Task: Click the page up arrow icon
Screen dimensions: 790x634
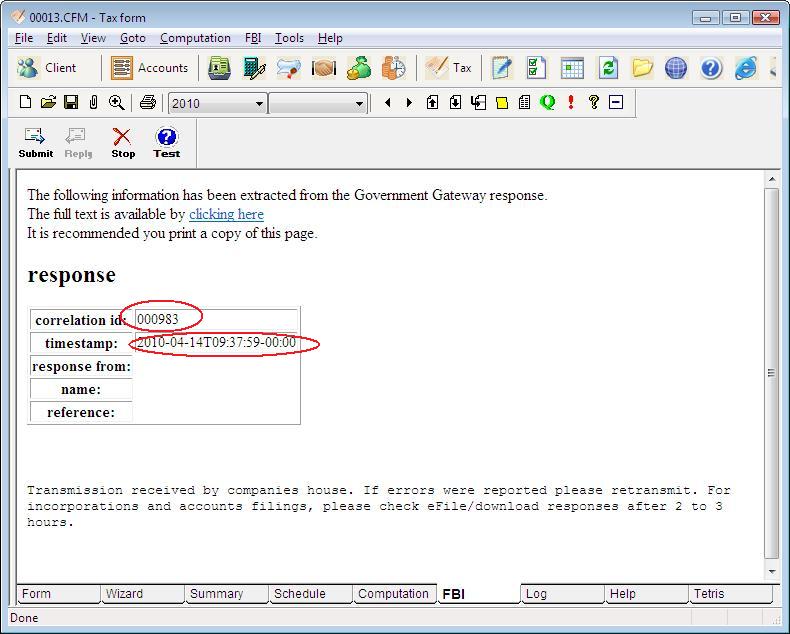Action: coord(432,103)
